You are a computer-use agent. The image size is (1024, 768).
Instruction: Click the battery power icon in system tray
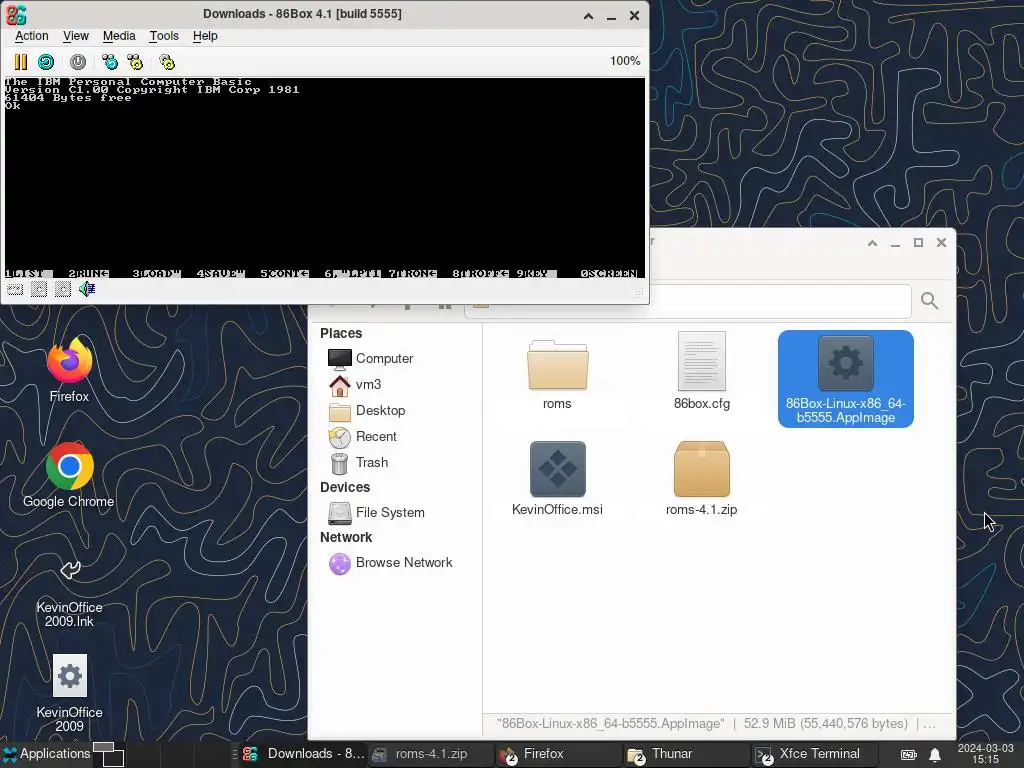909,754
